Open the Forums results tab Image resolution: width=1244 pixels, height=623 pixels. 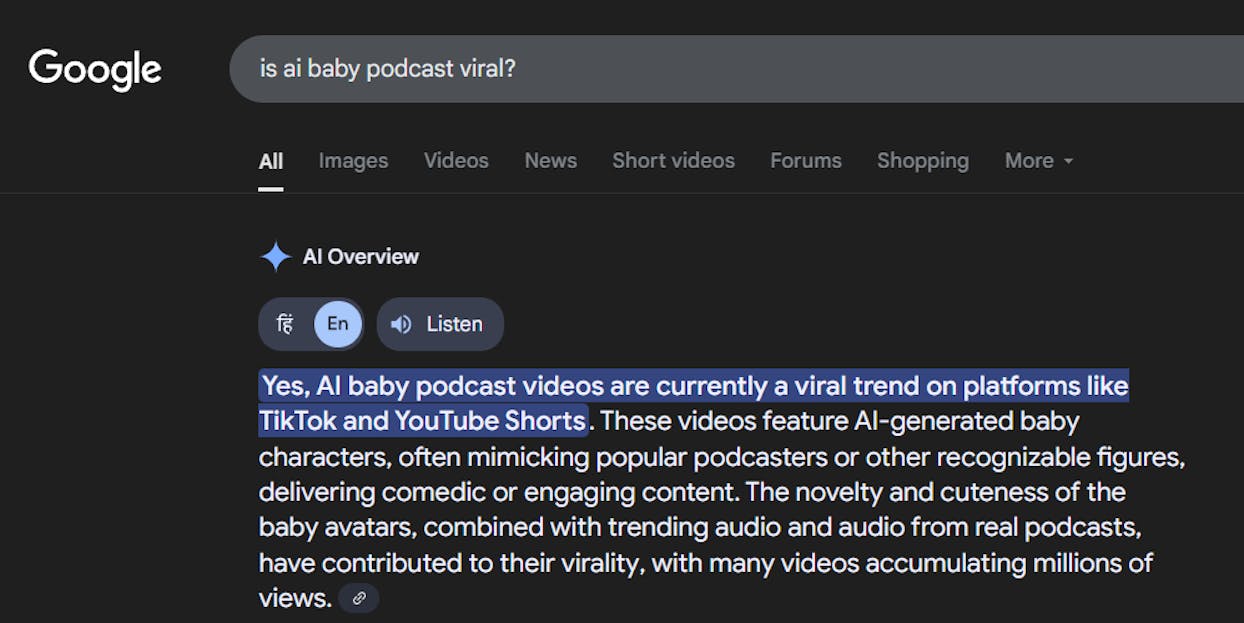coord(805,160)
